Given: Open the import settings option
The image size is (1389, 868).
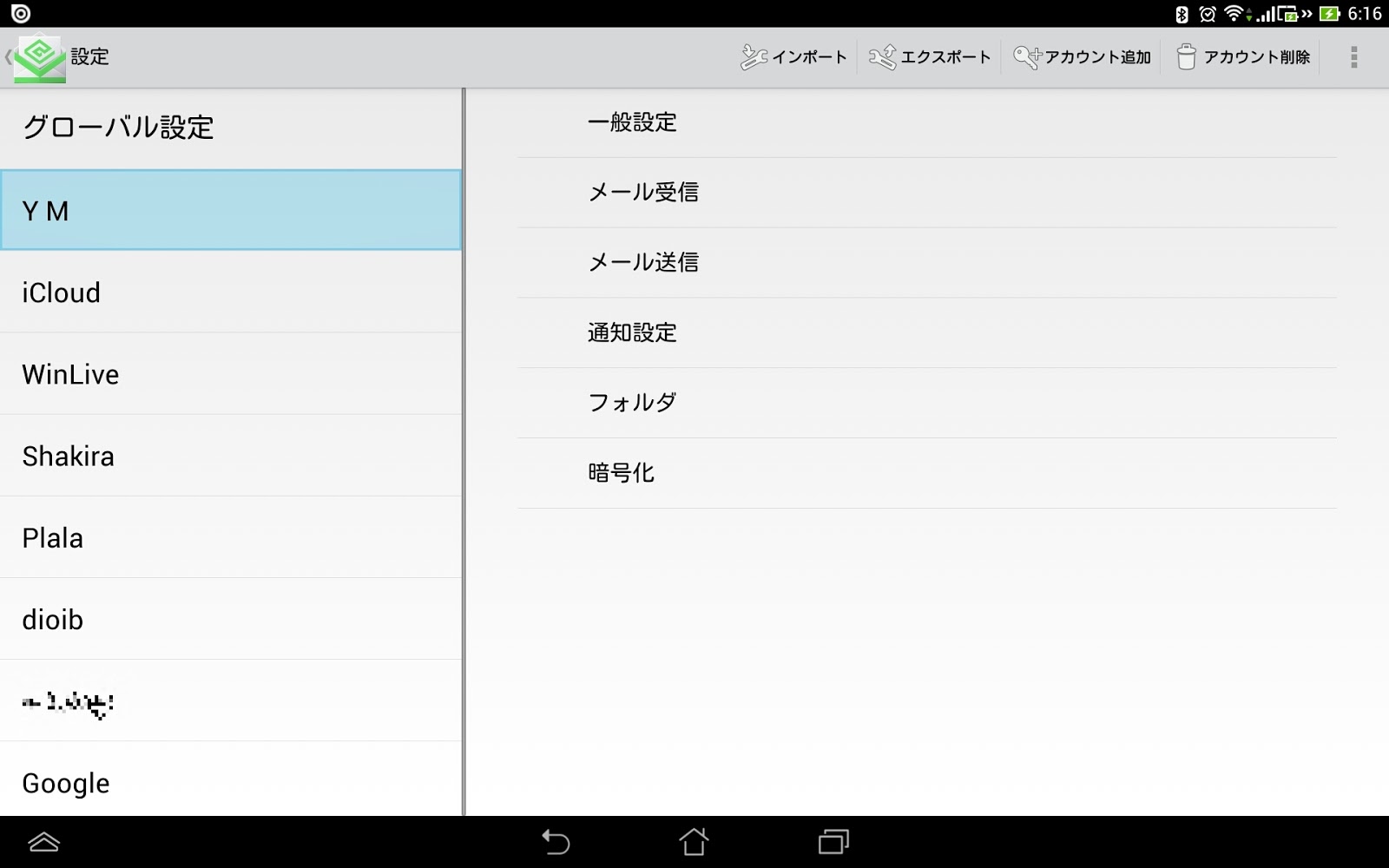Looking at the screenshot, I should [793, 57].
